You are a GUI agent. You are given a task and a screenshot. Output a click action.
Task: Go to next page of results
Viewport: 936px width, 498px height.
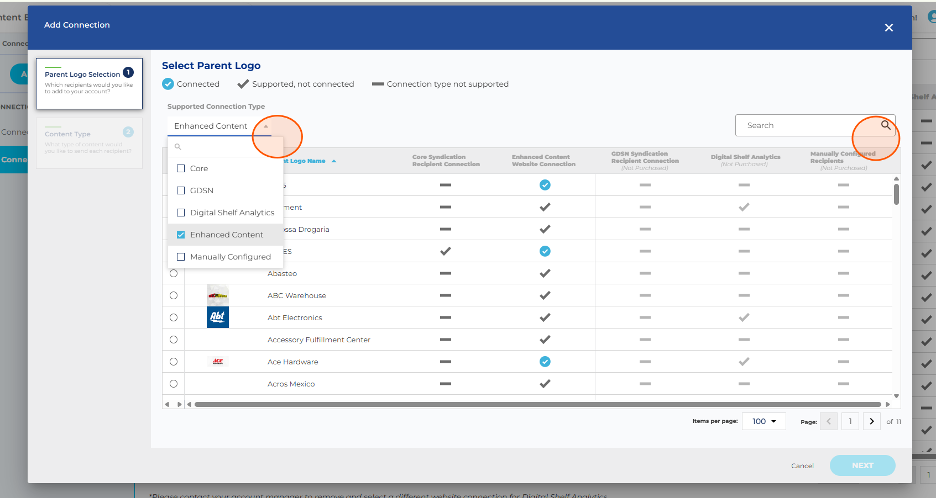[x=872, y=421]
